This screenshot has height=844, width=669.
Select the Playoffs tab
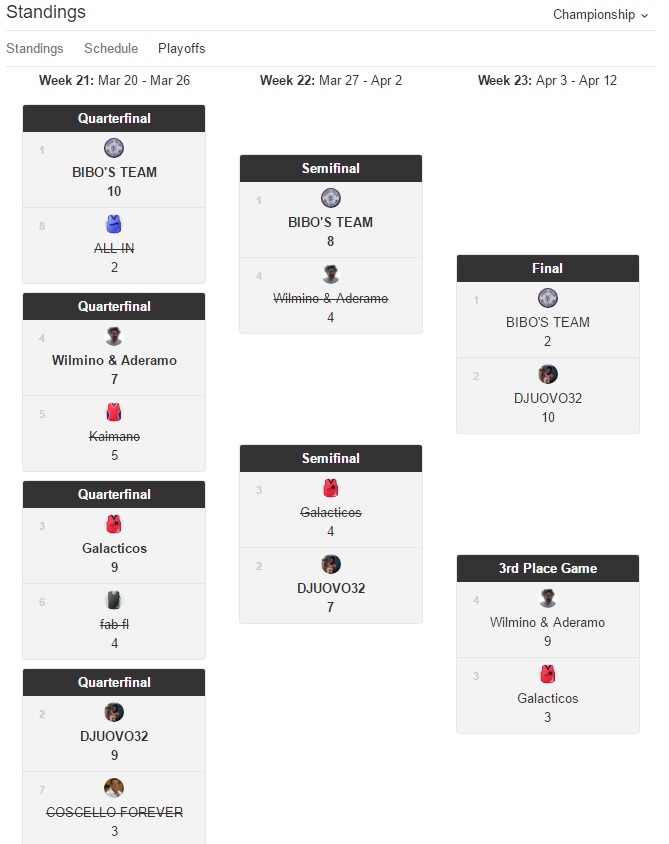(x=182, y=48)
